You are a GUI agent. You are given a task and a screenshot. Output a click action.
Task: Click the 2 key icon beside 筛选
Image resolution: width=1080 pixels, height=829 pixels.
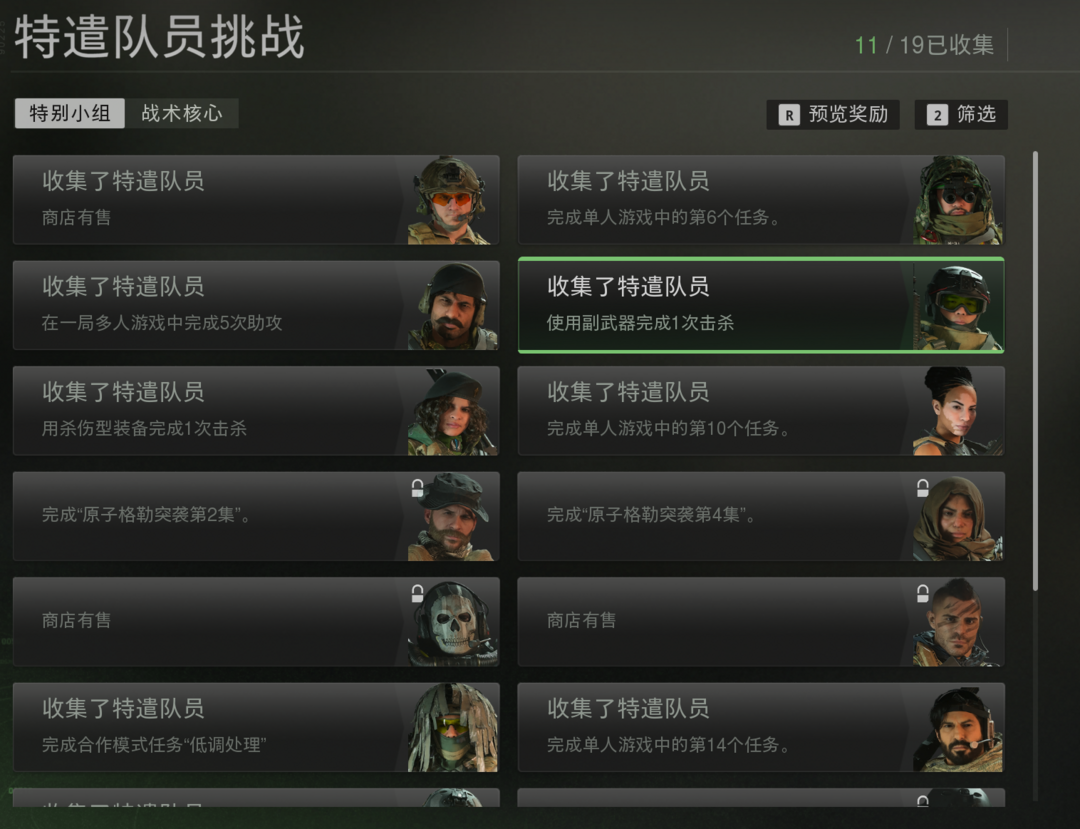[937, 115]
